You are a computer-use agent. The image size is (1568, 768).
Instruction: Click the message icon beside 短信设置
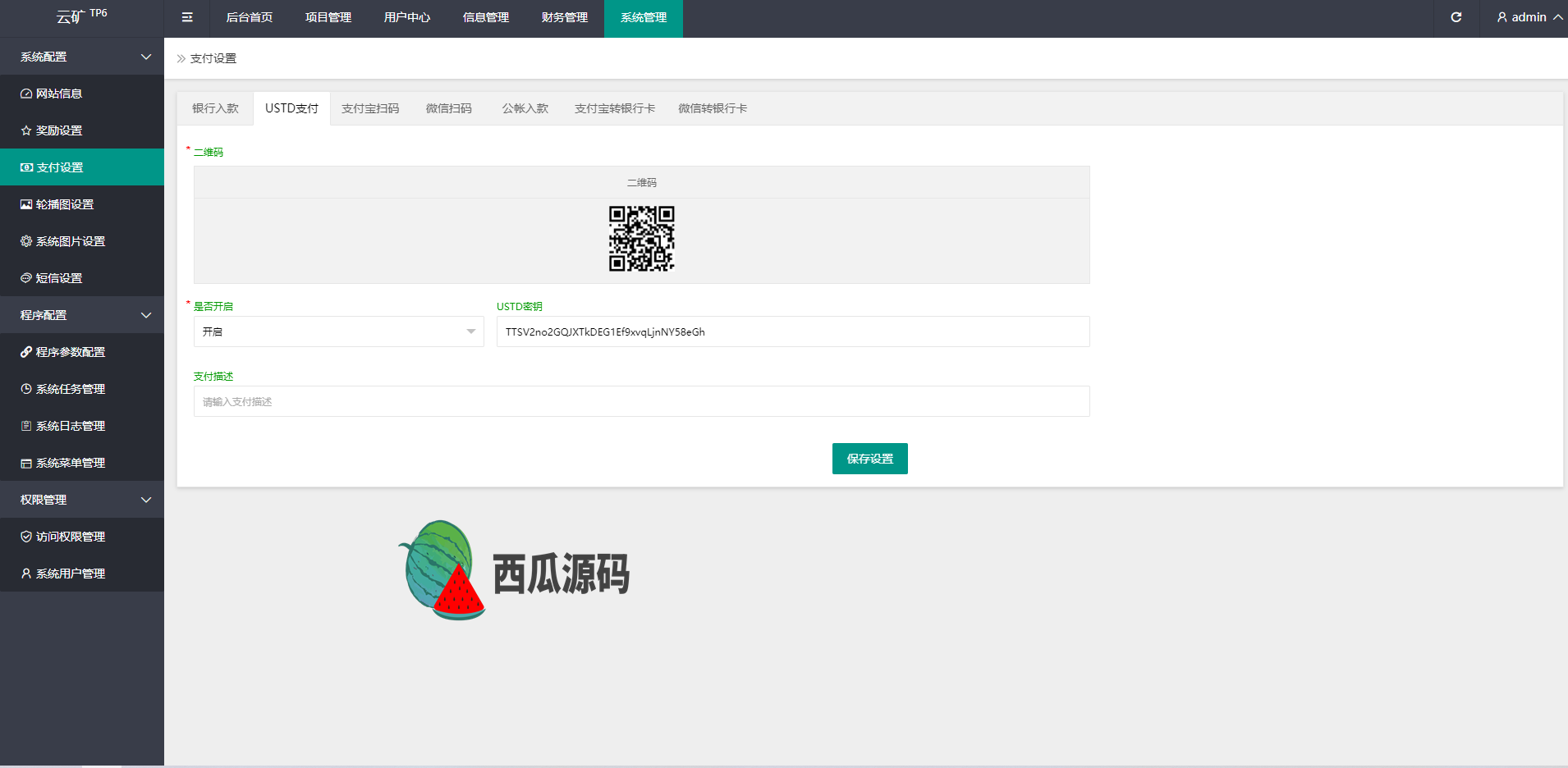[x=26, y=278]
